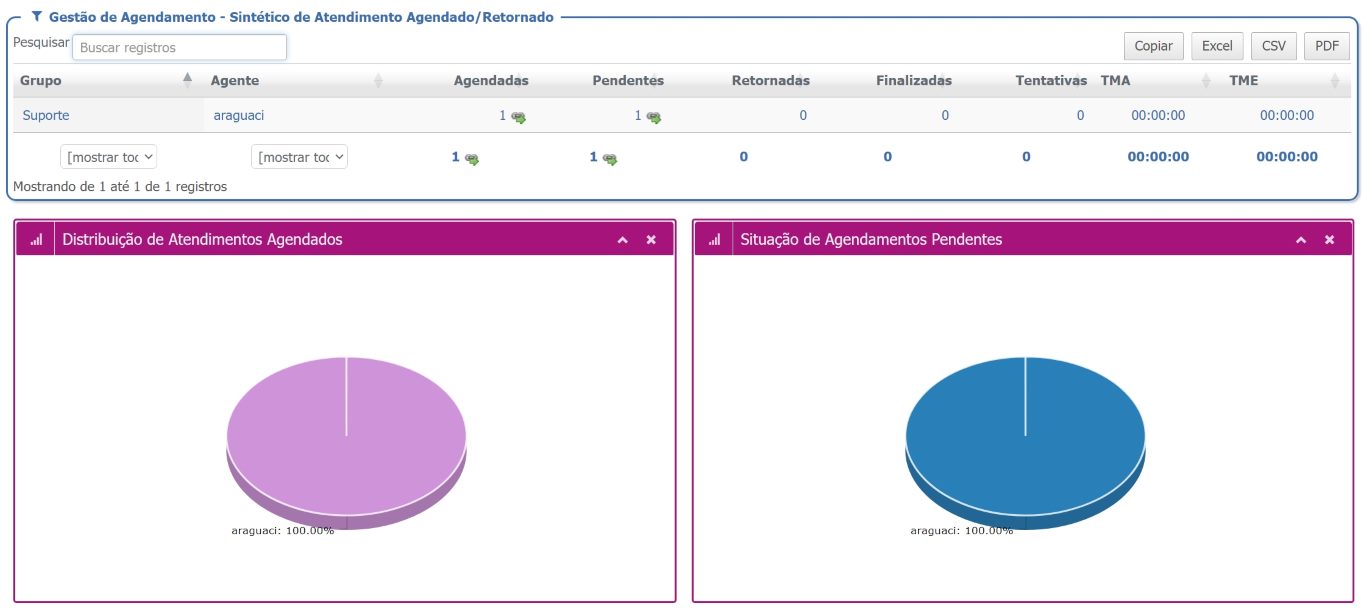The image size is (1366, 611).
Task: Focus the Buscar registros search field
Action: 179,47
